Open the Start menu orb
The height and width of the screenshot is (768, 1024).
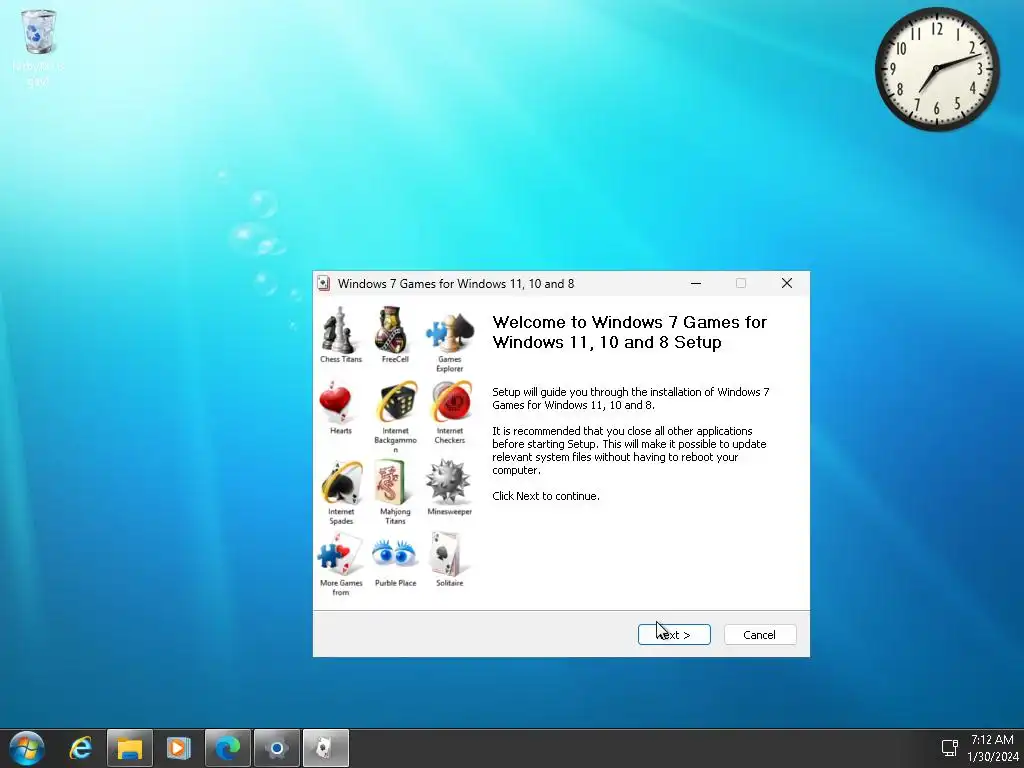27,748
